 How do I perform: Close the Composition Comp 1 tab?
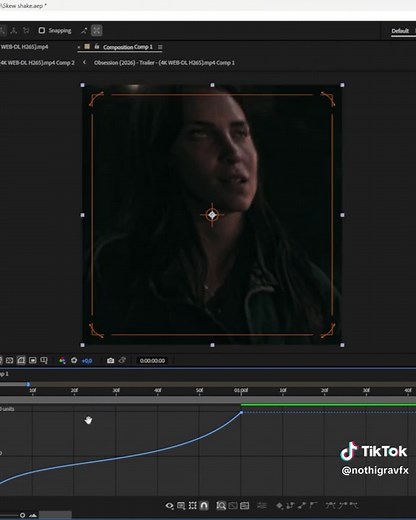(79, 47)
